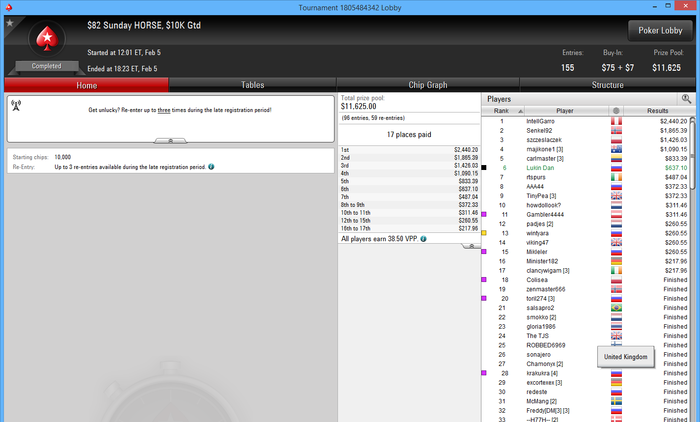Select player row The TJS
The image size is (700, 422).
click(586, 336)
